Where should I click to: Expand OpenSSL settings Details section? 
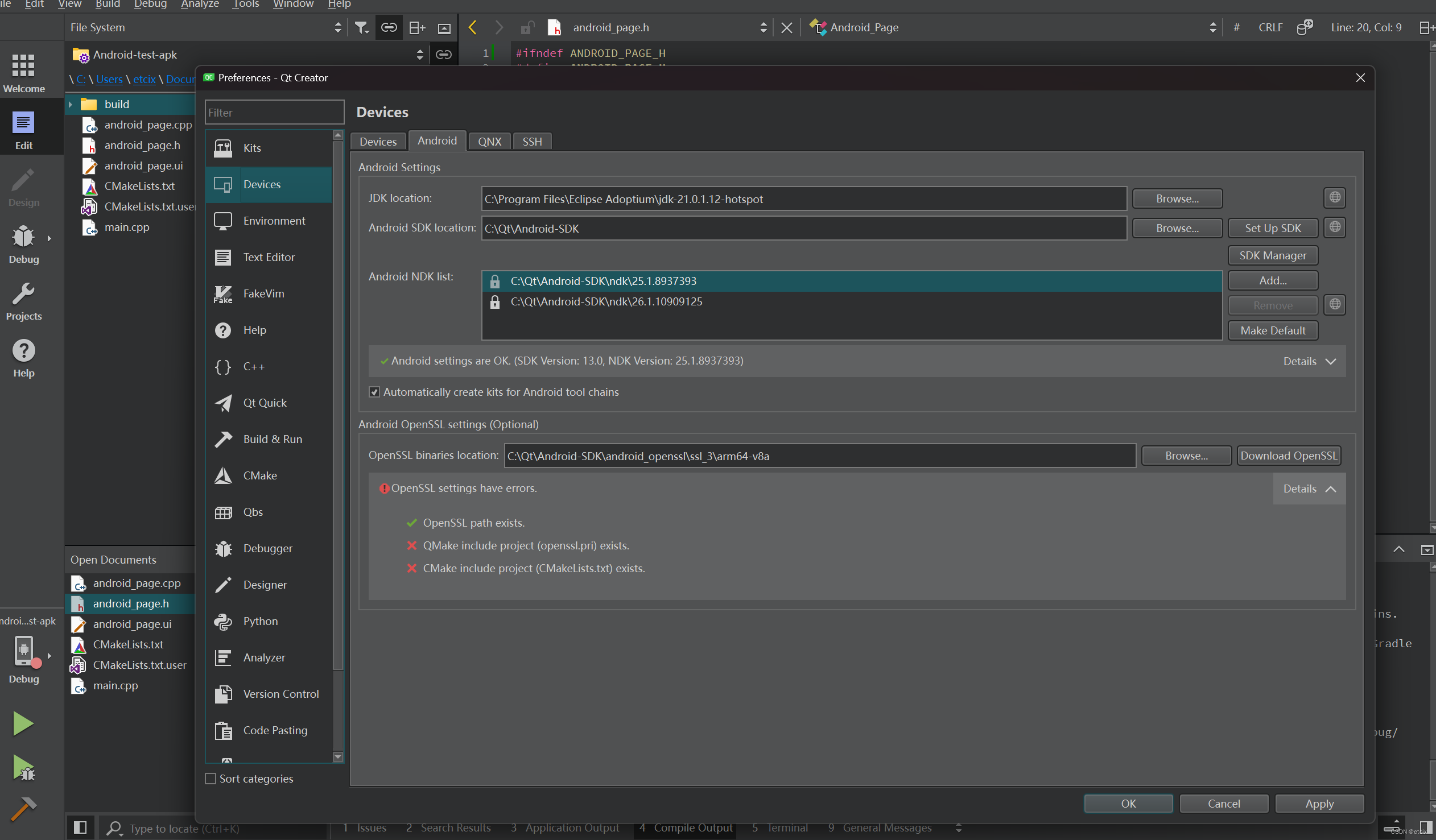pos(1308,488)
